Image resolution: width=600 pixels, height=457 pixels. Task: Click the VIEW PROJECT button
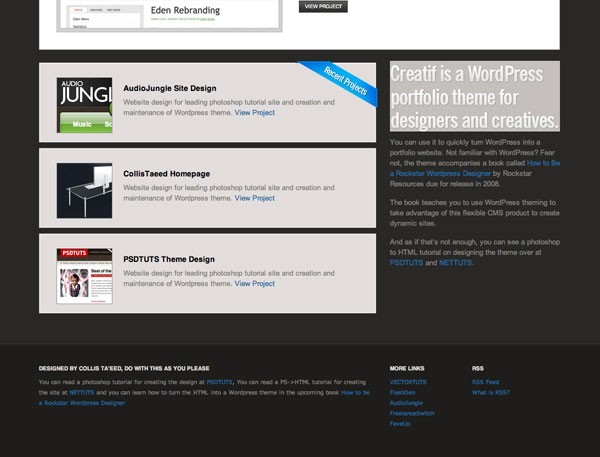point(323,7)
